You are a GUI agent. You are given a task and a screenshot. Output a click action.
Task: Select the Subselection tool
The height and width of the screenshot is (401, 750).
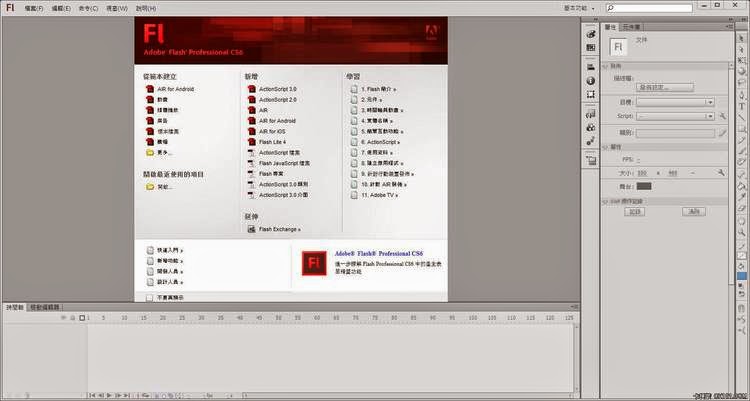742,49
